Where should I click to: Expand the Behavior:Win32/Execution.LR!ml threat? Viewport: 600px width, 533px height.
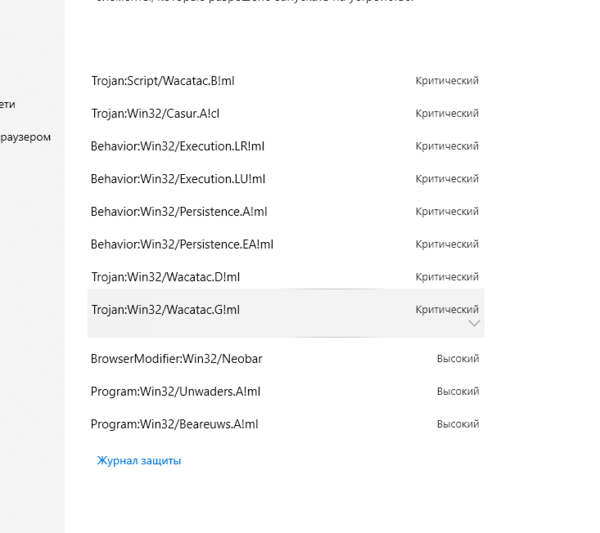click(x=177, y=146)
